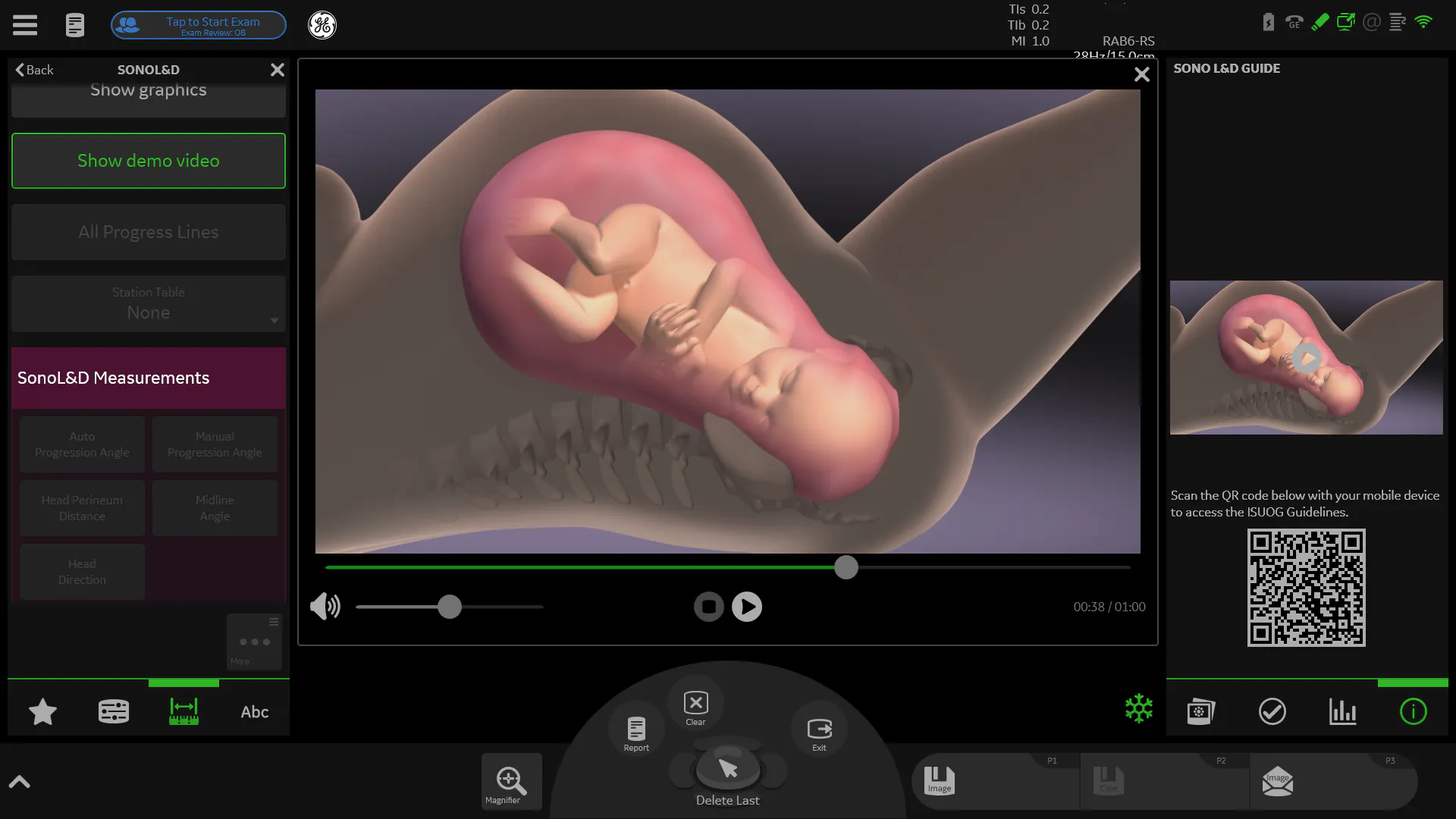Click the SonoL&D Measurements header
This screenshot has height=819, width=1456.
149,378
